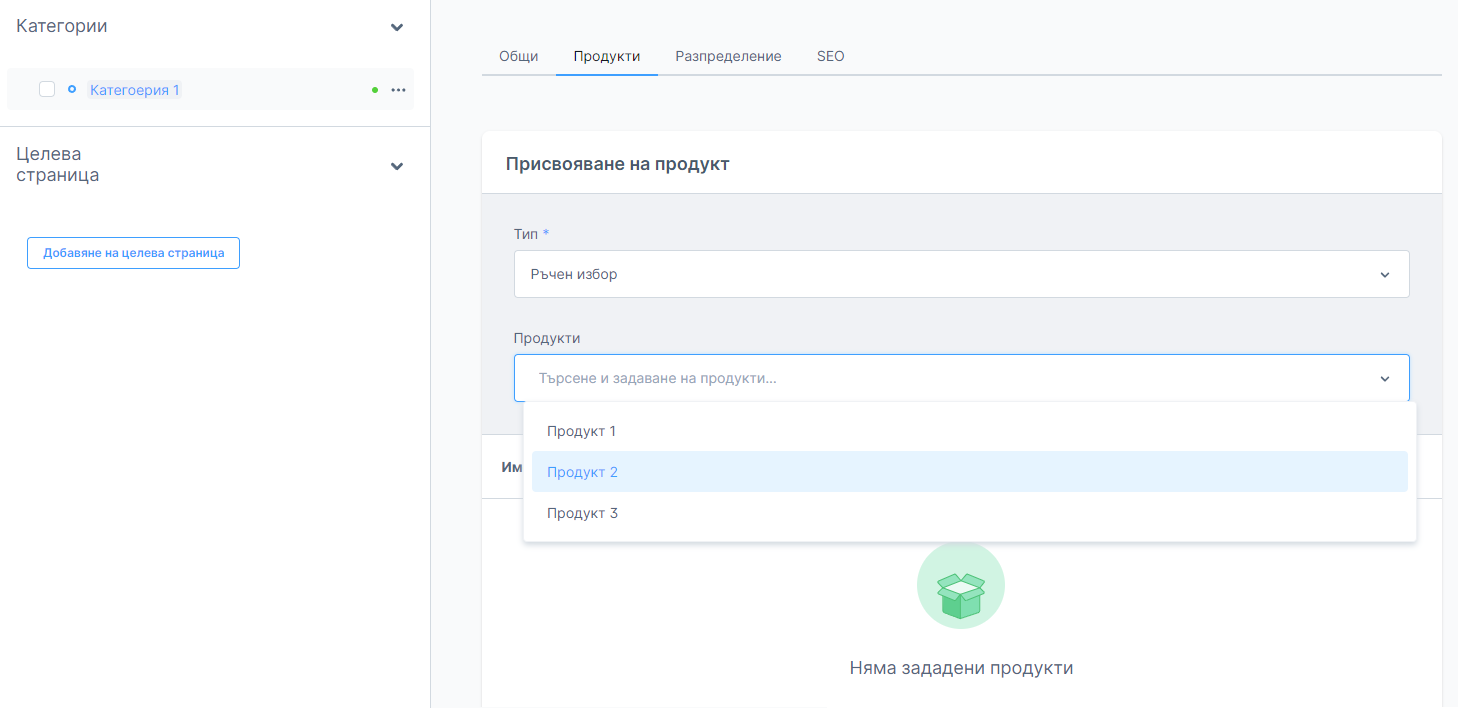Screen dimensions: 1458x708
Task: Select Продукт 3 in the dropdown list
Action: tap(582, 513)
